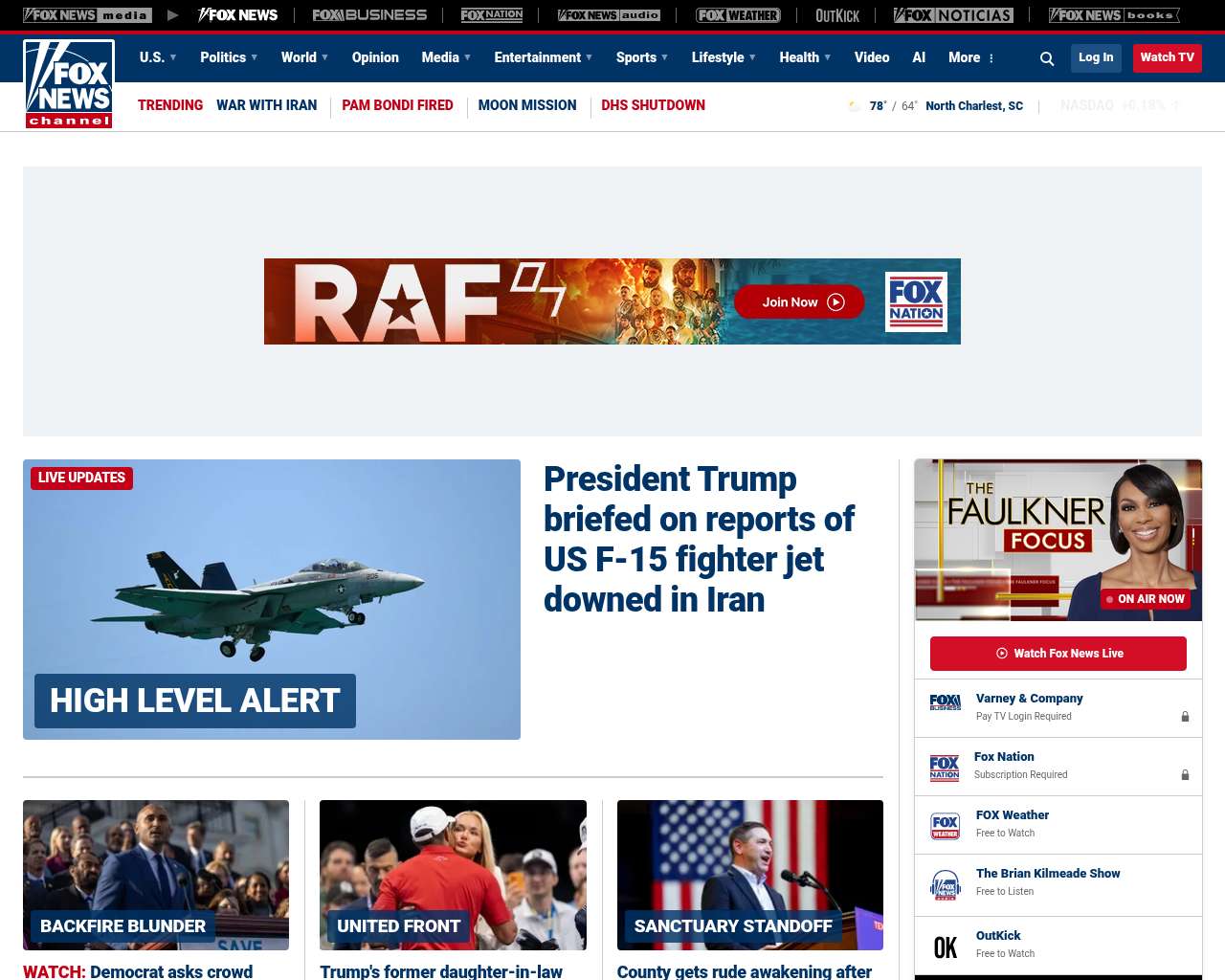Expand the U.S. navigation dropdown

coord(158,57)
